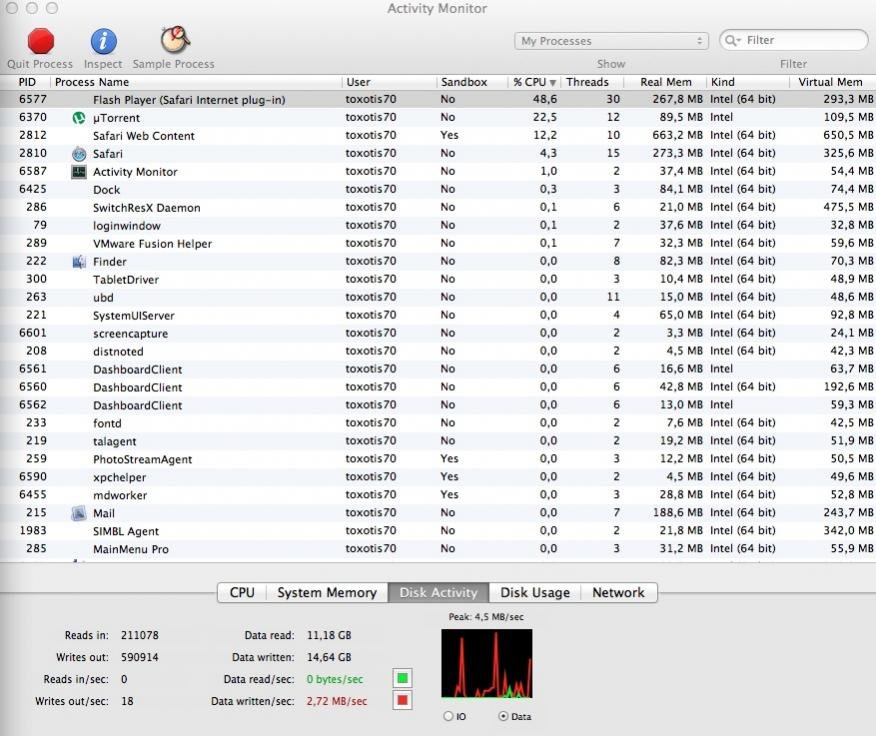Open the My Processes dropdown
This screenshot has height=736, width=876.
[611, 41]
